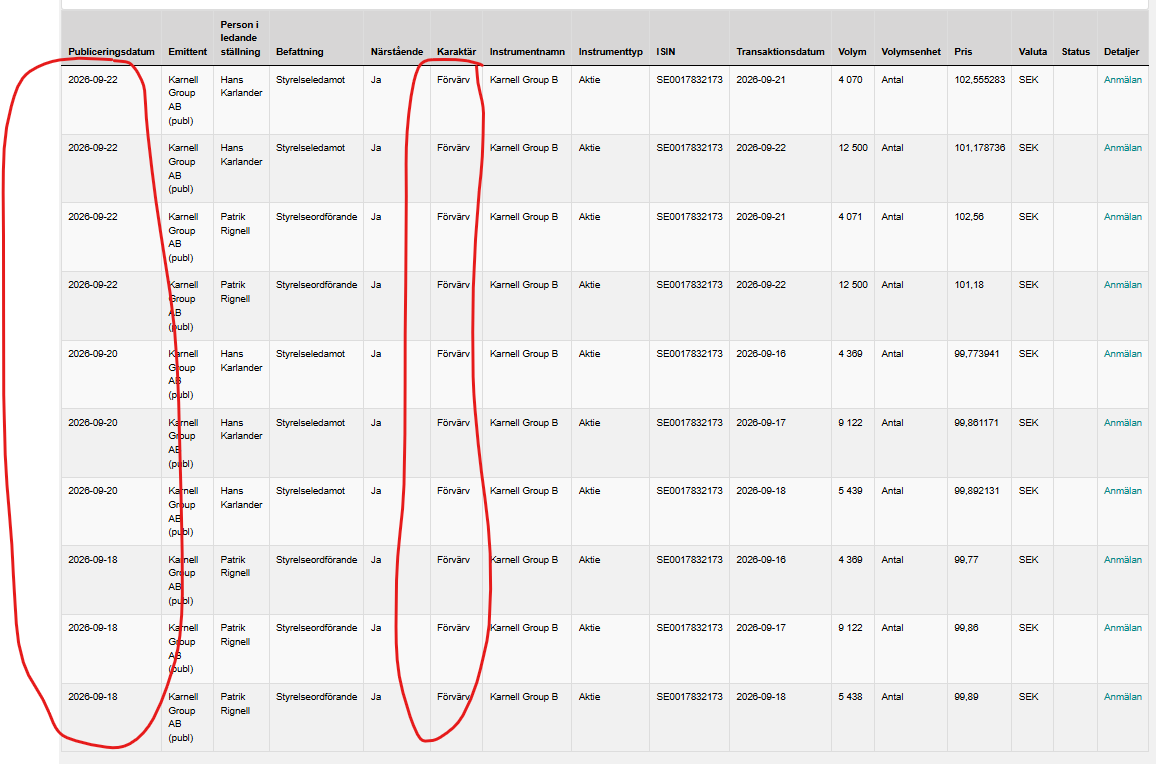Click transaction date 2026-09-21 in 4 070 row
The image size is (1156, 764).
761,80
